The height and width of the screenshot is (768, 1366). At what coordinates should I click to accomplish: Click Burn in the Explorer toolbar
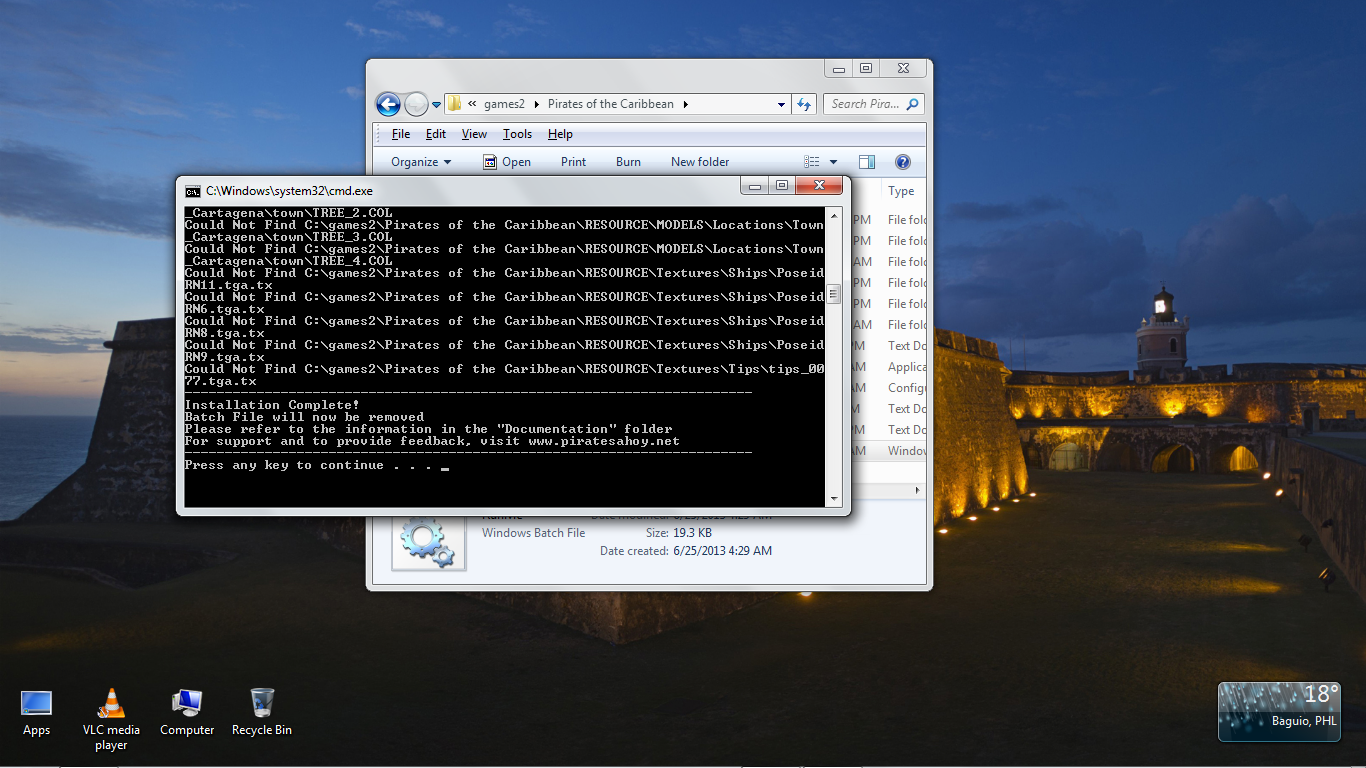pyautogui.click(x=628, y=162)
